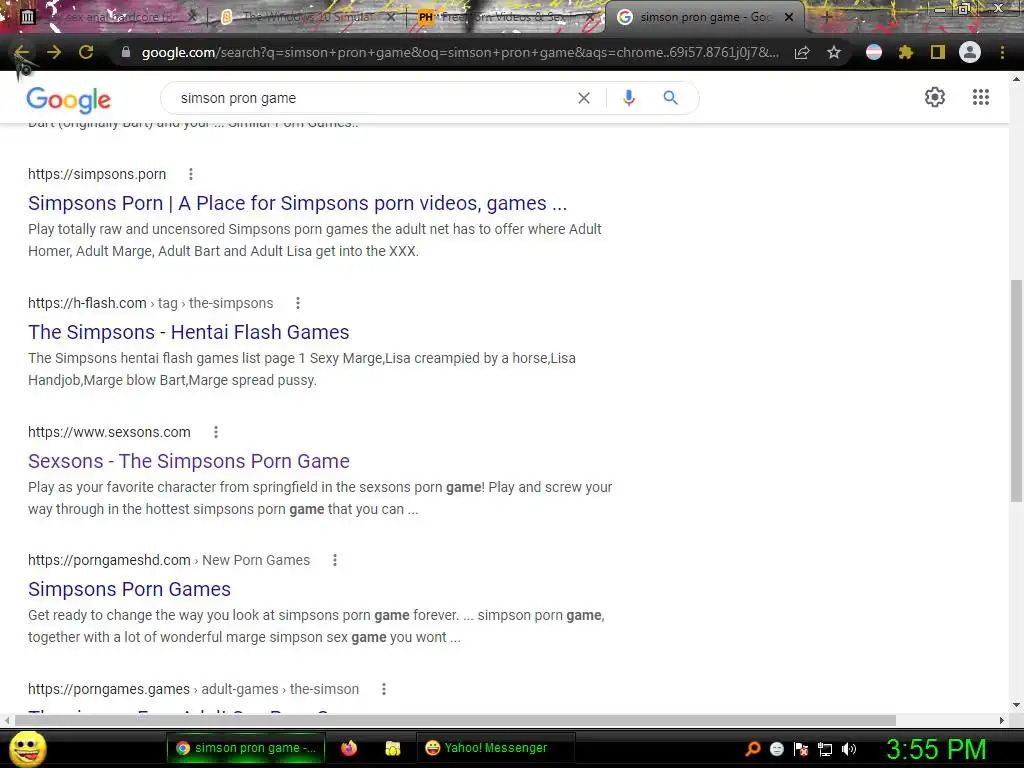
Task: Launch Firefox from the taskbar
Action: 349,748
